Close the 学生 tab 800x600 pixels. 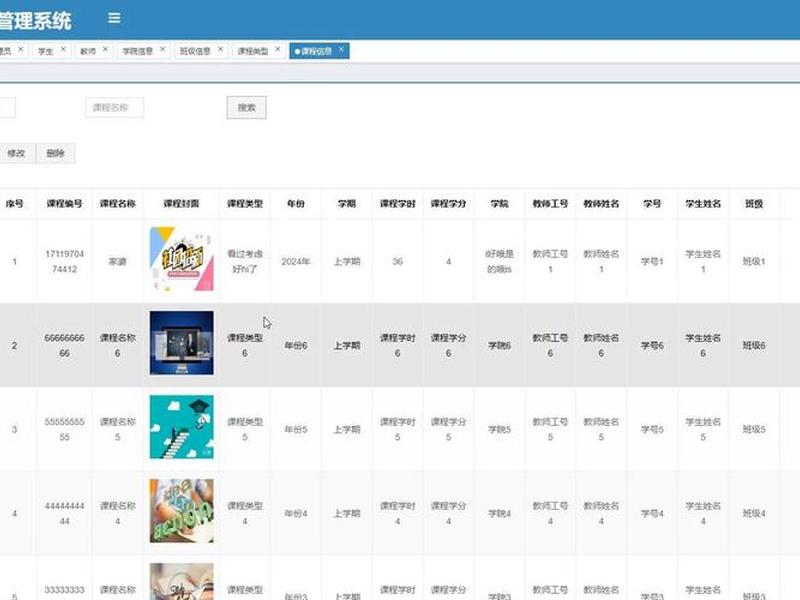[x=63, y=49]
